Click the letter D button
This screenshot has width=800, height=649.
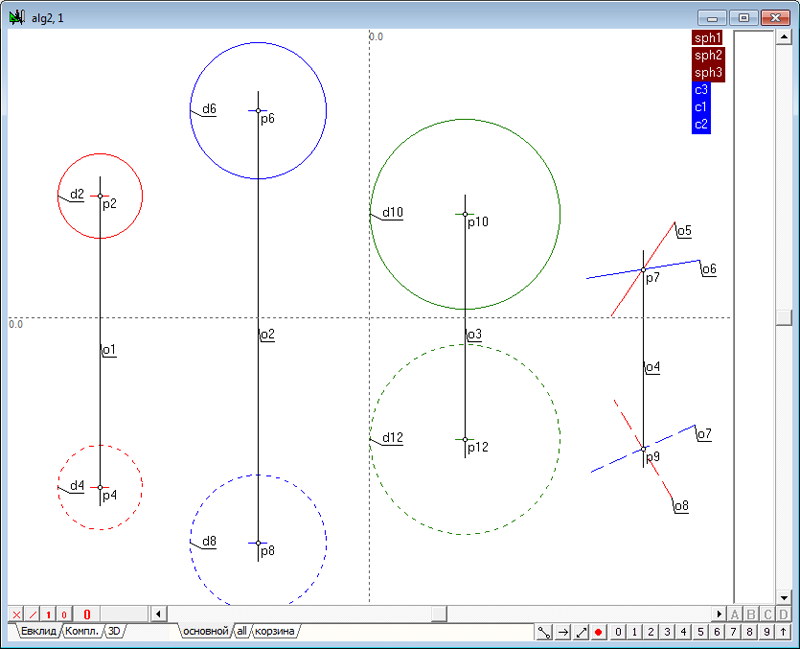coord(783,614)
